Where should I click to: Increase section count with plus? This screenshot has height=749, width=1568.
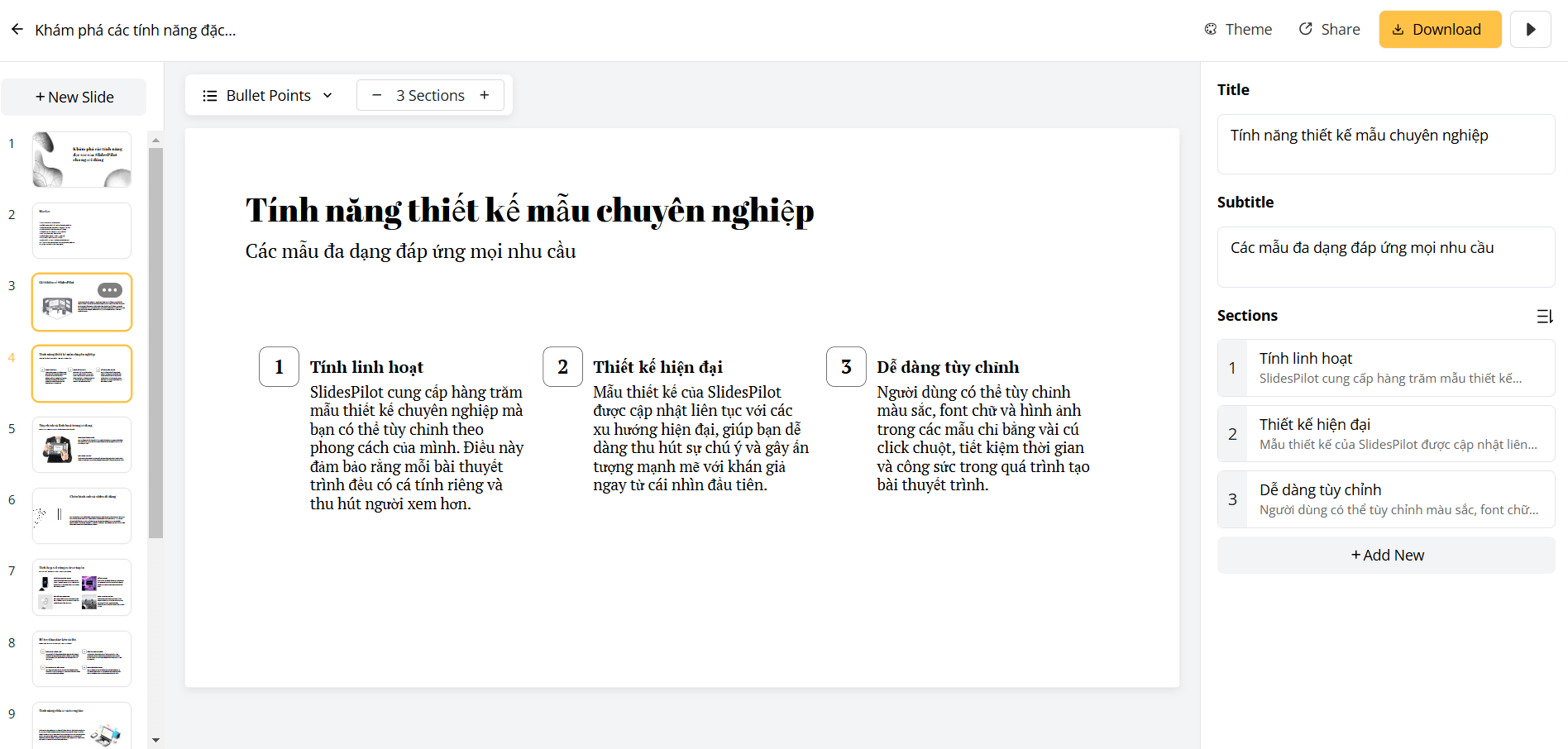pos(485,96)
